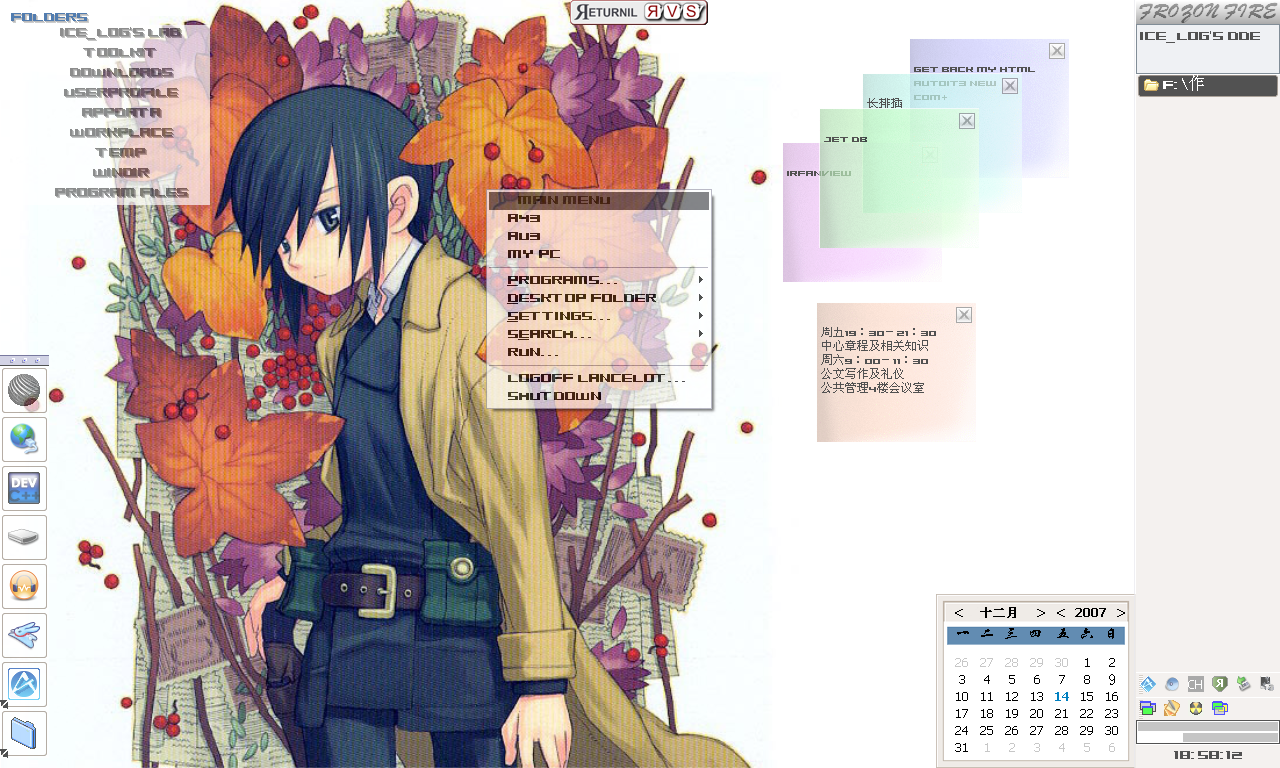This screenshot has width=1280, height=768.
Task: Open the blue-yellow cascading windows tray icon
Action: (x=1219, y=708)
